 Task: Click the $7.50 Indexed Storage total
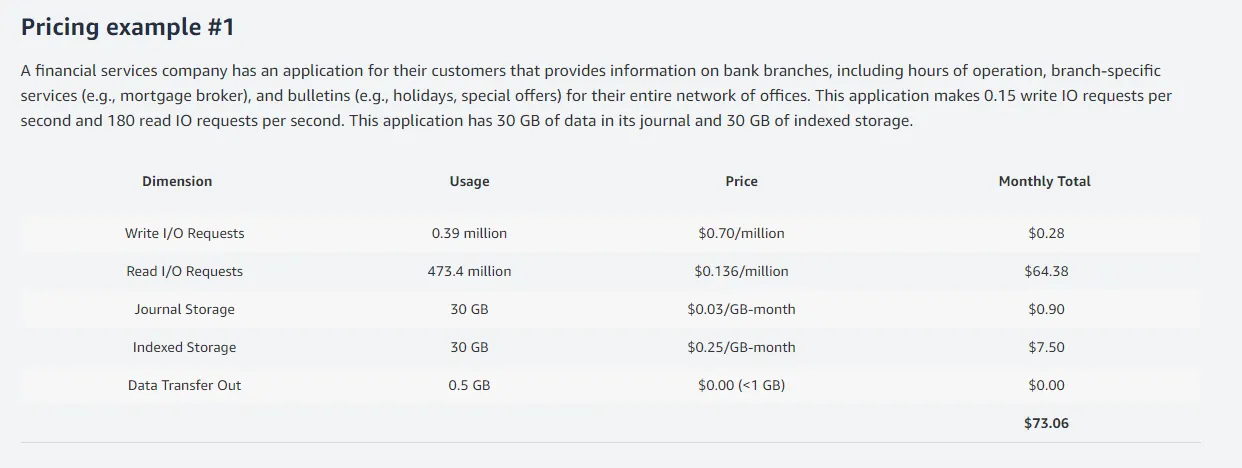pyautogui.click(x=1046, y=347)
